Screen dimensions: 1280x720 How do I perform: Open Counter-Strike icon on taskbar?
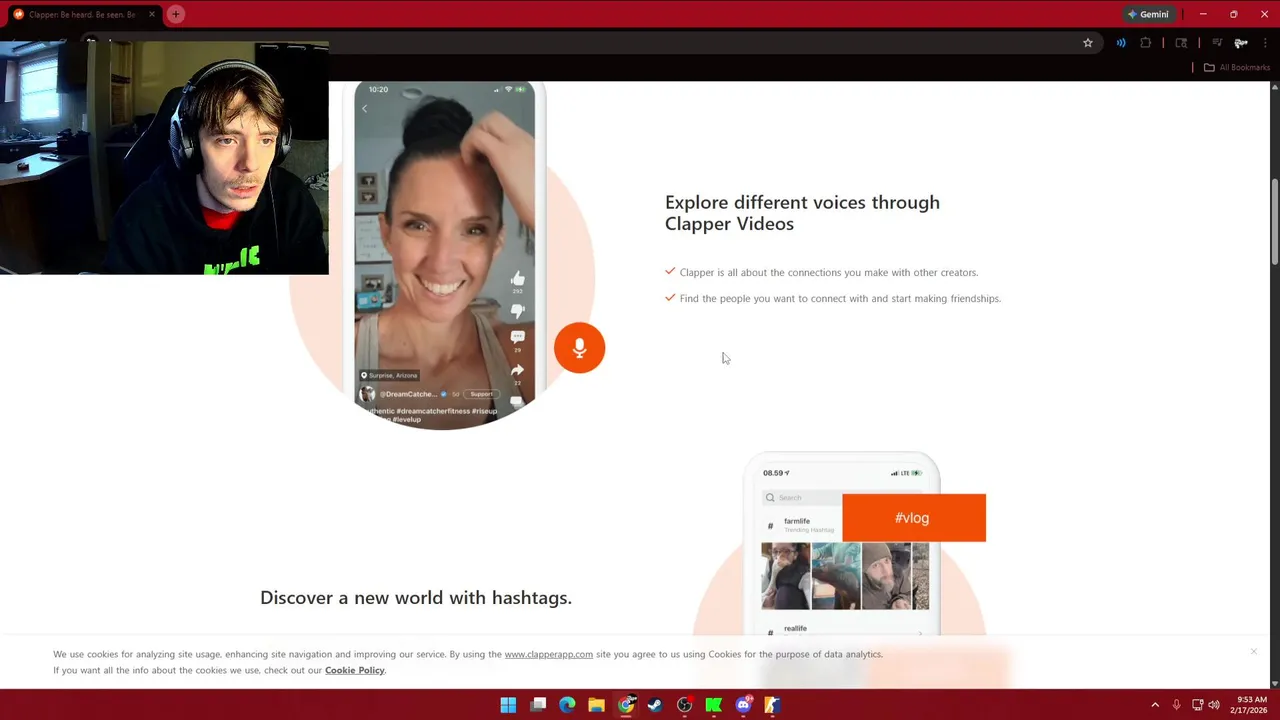pyautogui.click(x=772, y=705)
